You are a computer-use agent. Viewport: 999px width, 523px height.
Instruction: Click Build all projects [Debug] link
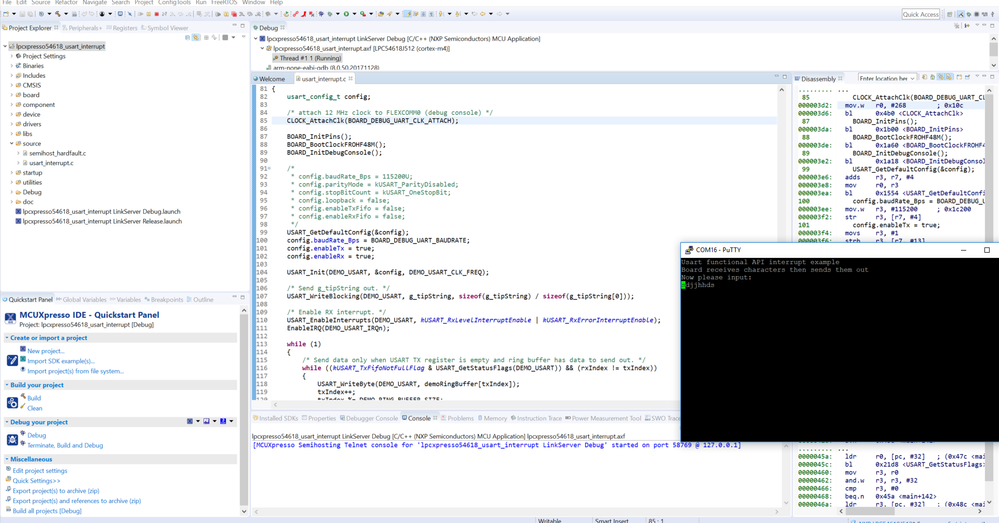[47, 511]
